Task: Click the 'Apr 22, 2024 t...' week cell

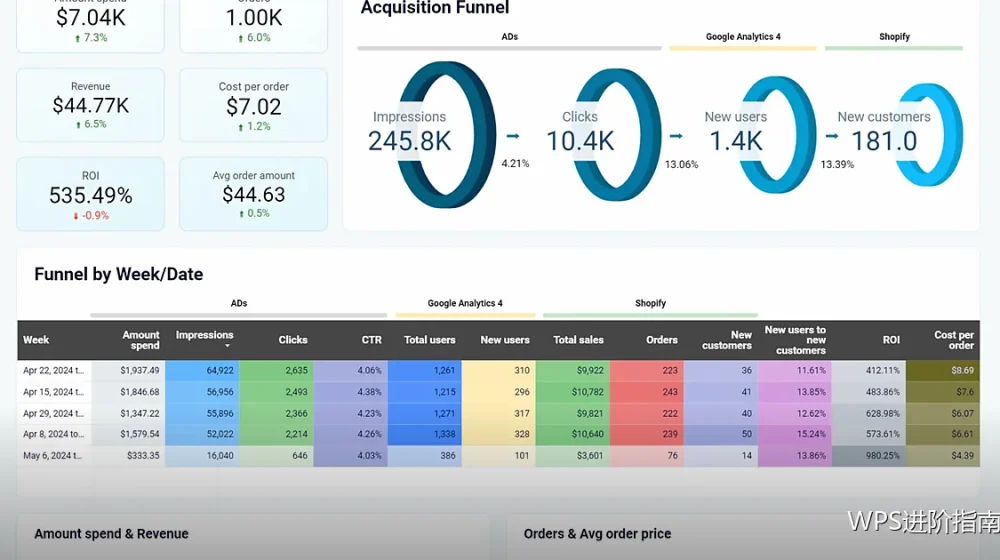Action: 54,370
